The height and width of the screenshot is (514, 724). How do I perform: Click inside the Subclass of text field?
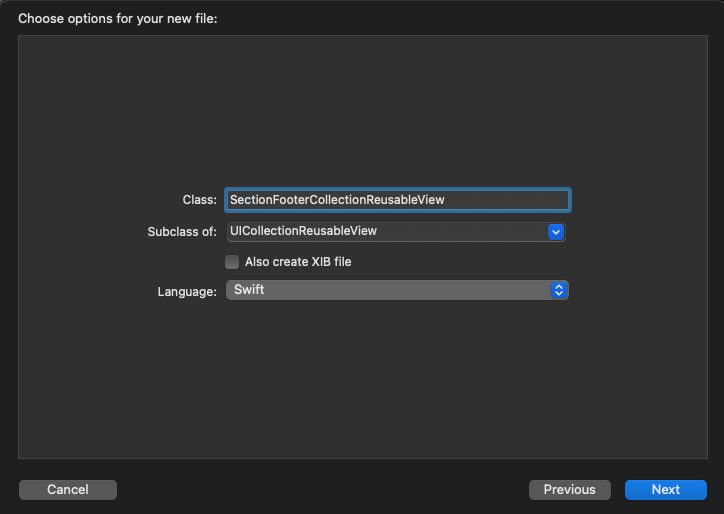(x=387, y=232)
